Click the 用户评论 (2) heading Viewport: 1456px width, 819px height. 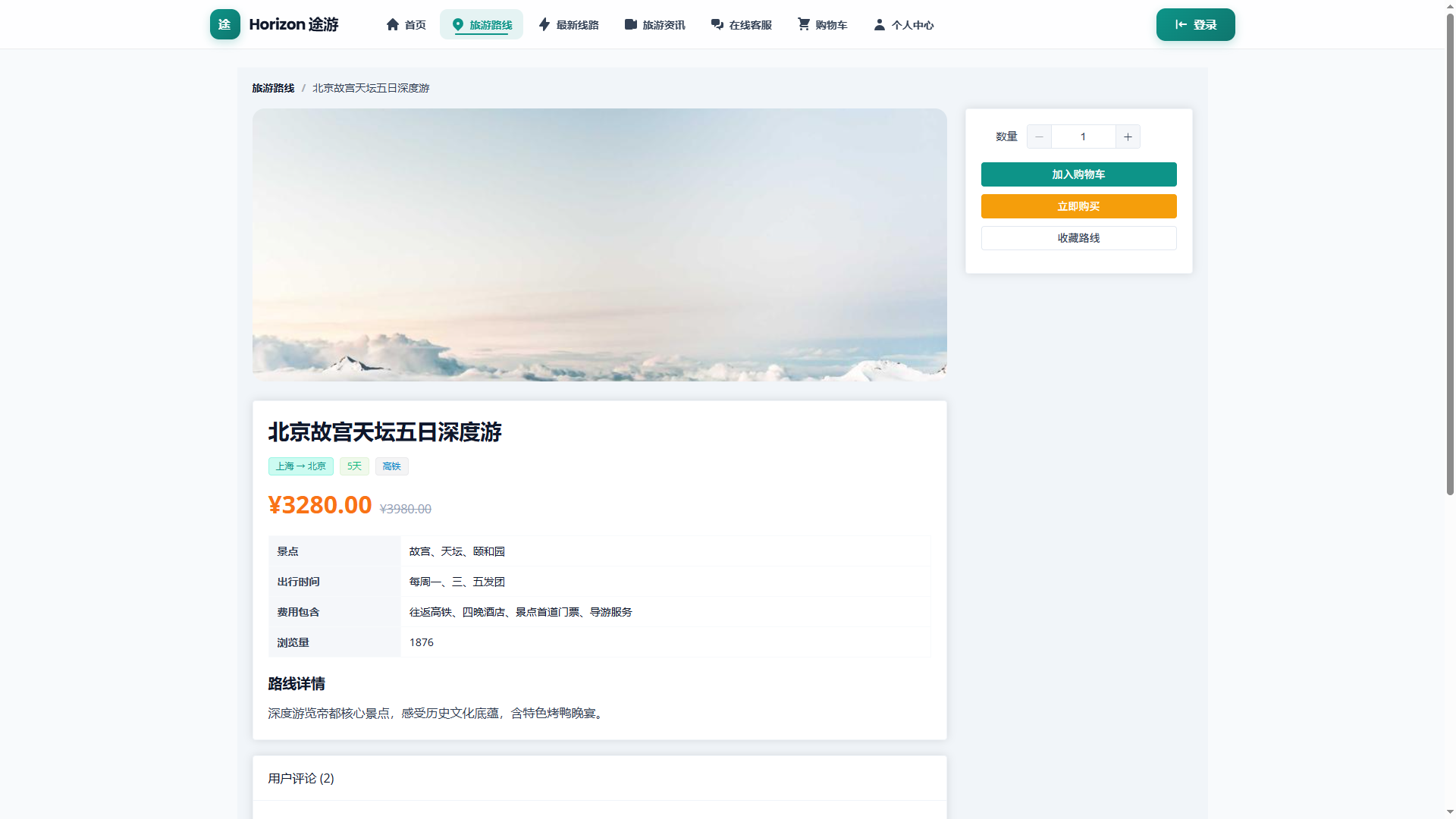click(x=301, y=778)
